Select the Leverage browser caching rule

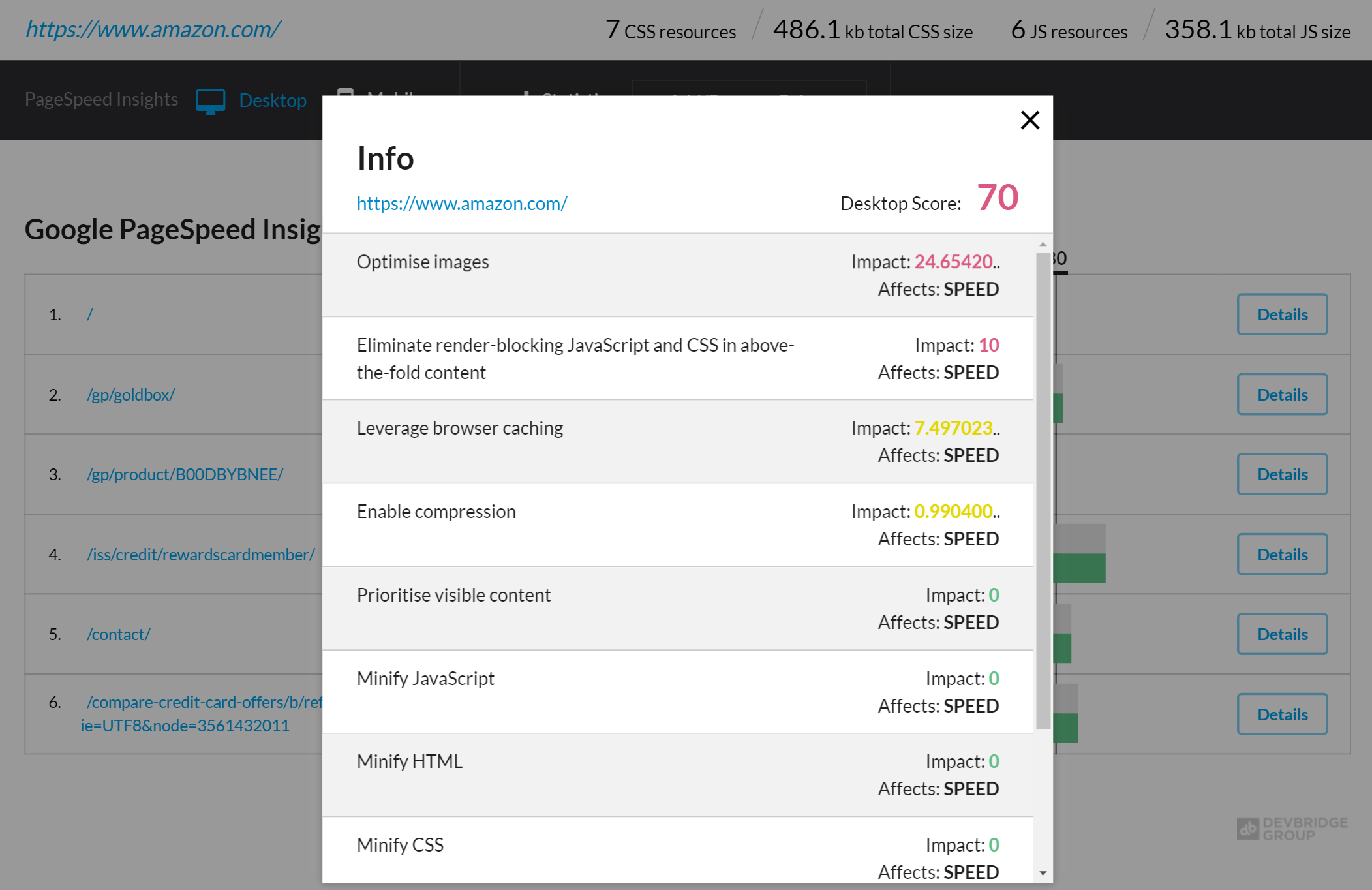(678, 442)
